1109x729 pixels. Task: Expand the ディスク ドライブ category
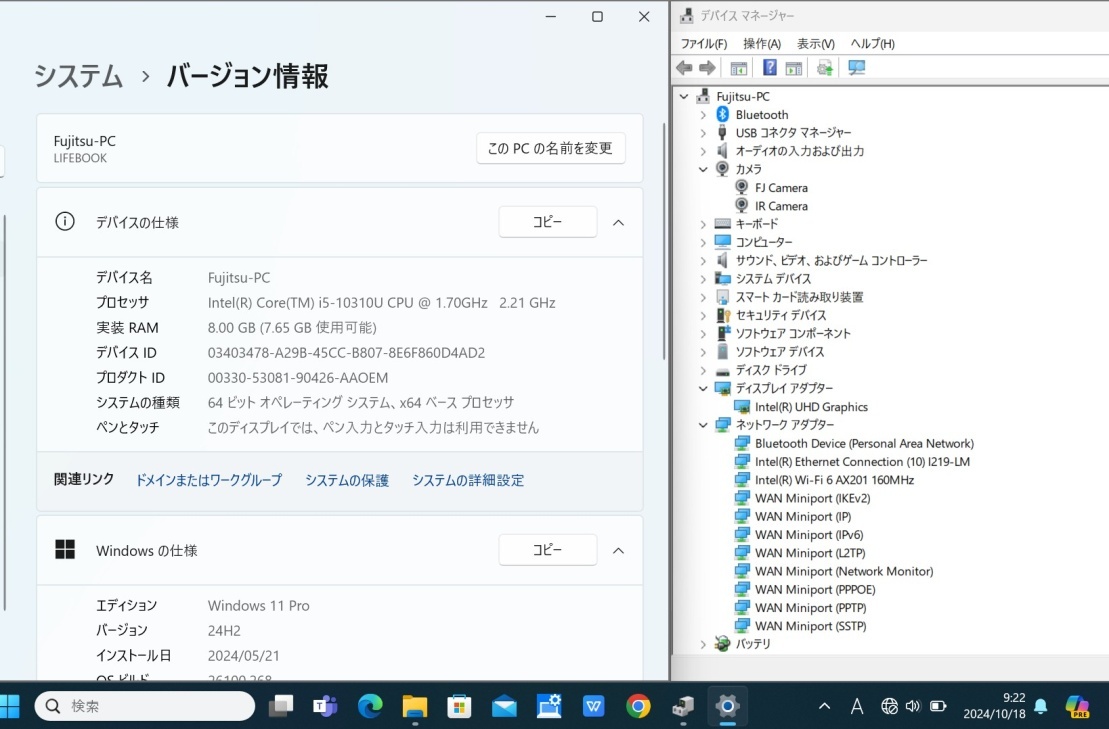[703, 371]
